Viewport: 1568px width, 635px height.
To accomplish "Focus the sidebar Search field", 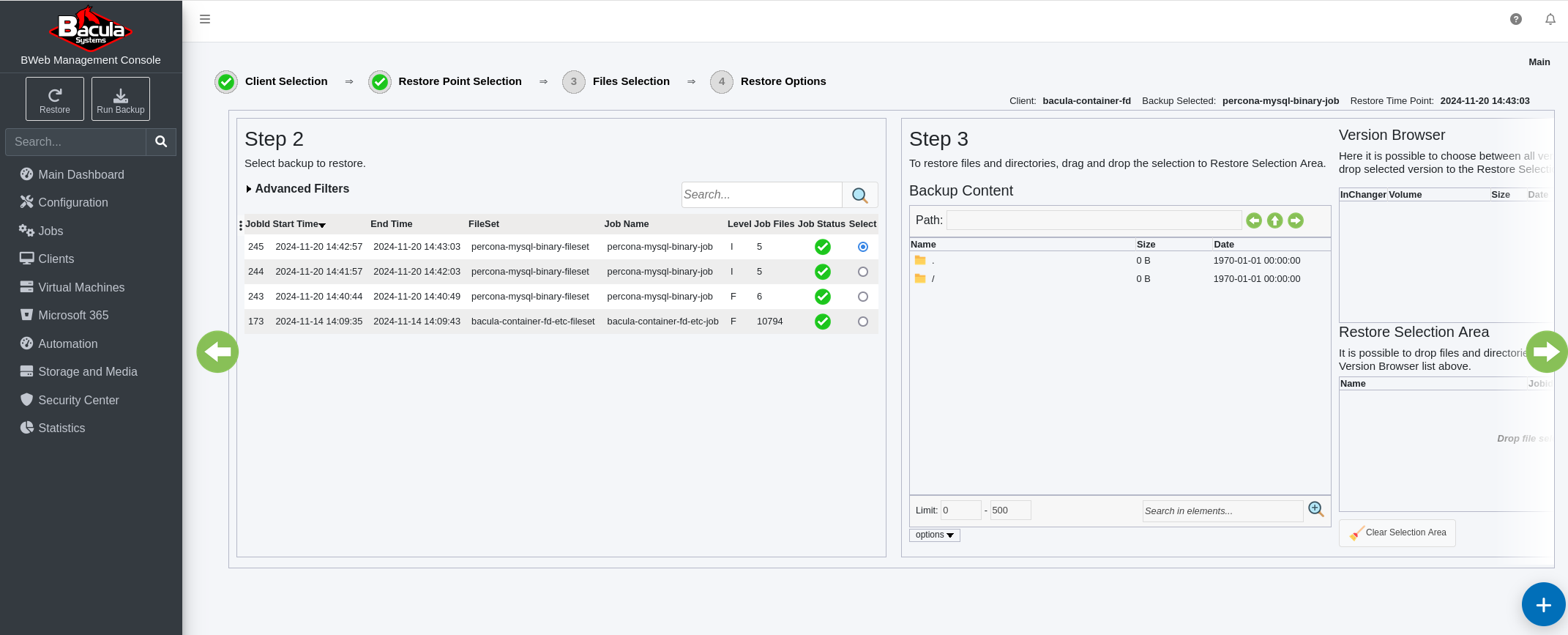I will pos(76,142).
